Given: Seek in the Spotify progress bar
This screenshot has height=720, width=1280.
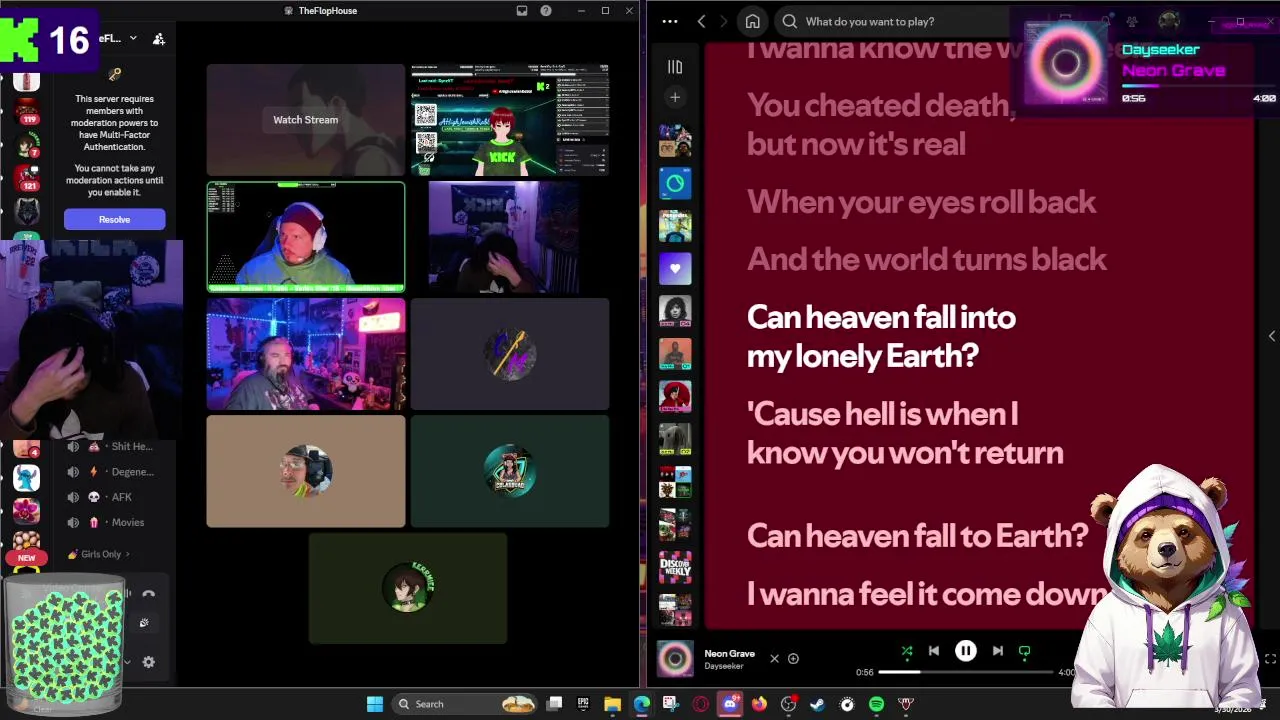Looking at the screenshot, I should coord(966,672).
